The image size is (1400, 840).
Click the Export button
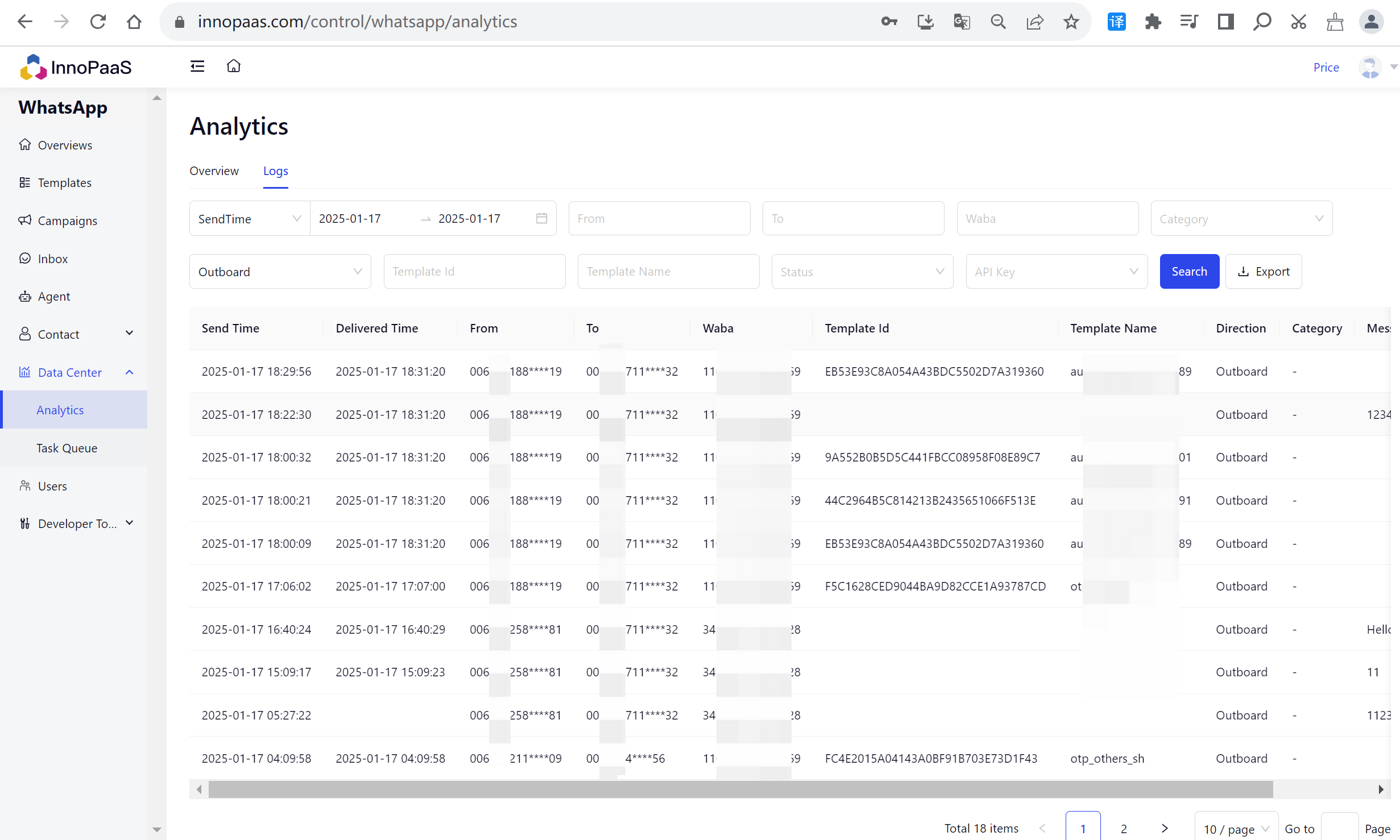click(1263, 272)
